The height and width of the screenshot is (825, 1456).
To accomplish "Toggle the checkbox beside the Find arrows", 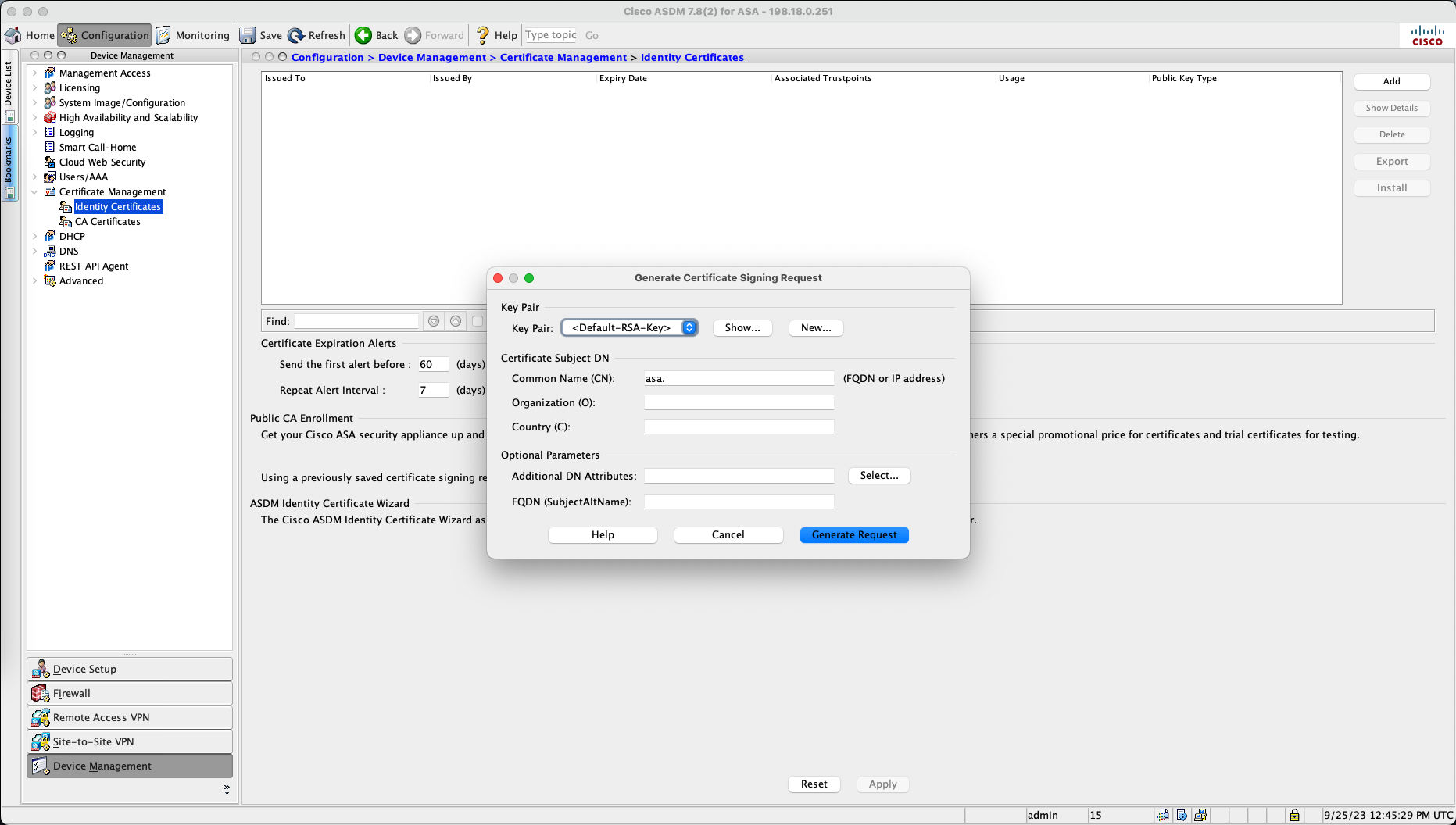I will [x=478, y=321].
